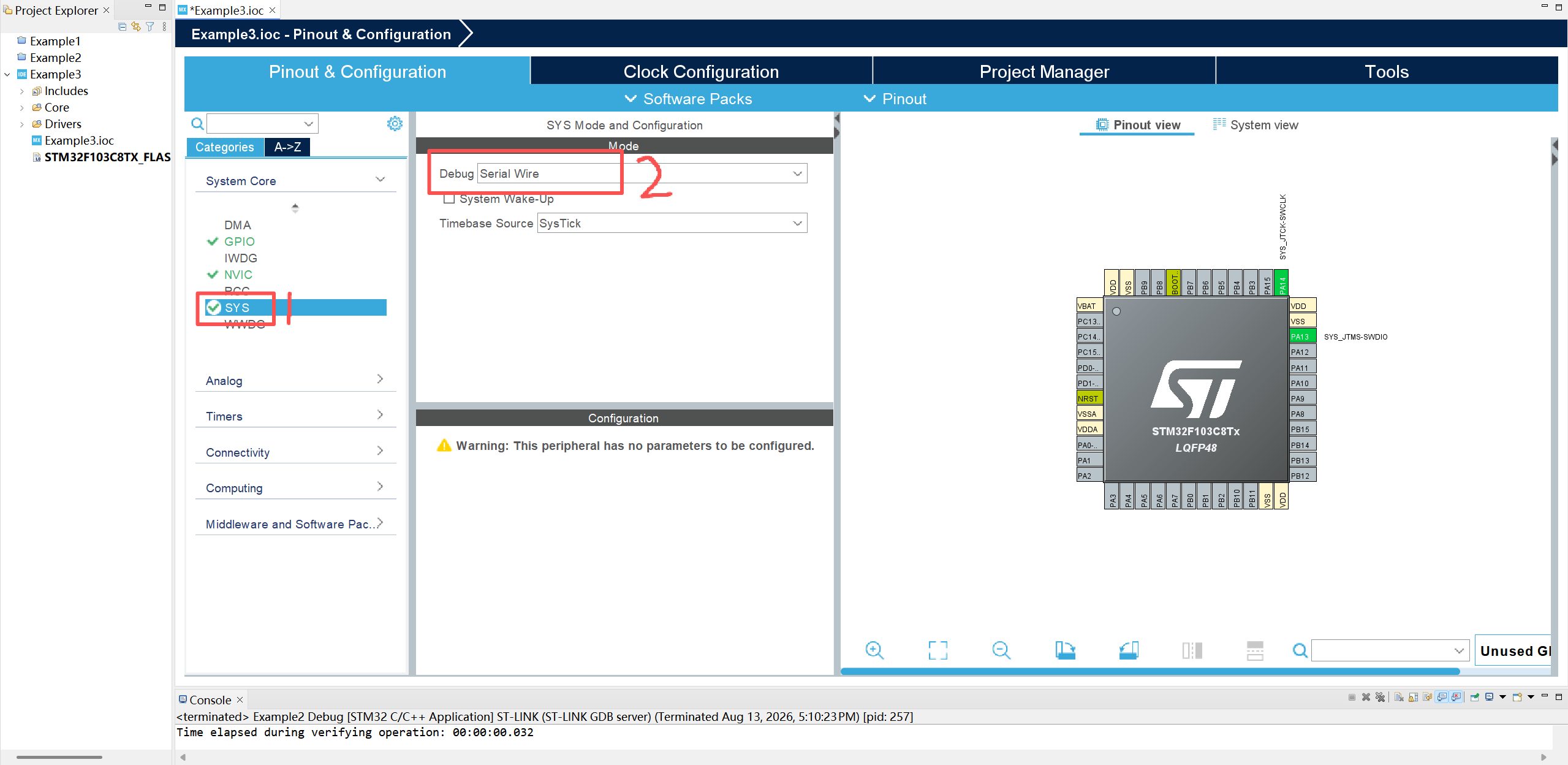Remove the launch from console
The image size is (1568, 765).
point(1366,697)
